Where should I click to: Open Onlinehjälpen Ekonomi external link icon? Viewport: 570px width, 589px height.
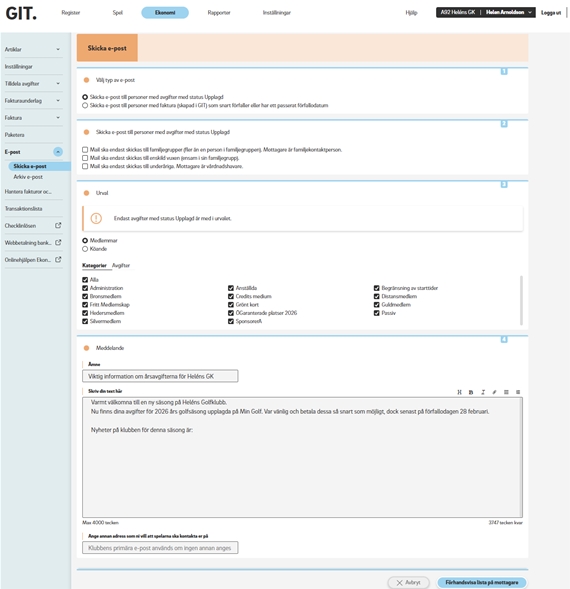pos(58,260)
